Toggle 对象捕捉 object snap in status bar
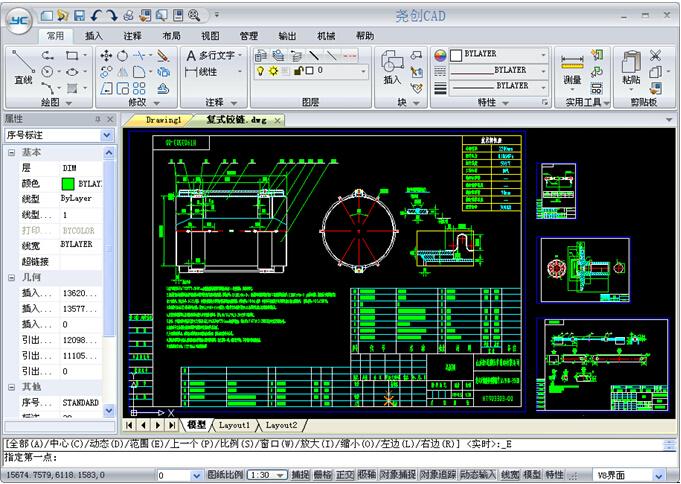 397,475
